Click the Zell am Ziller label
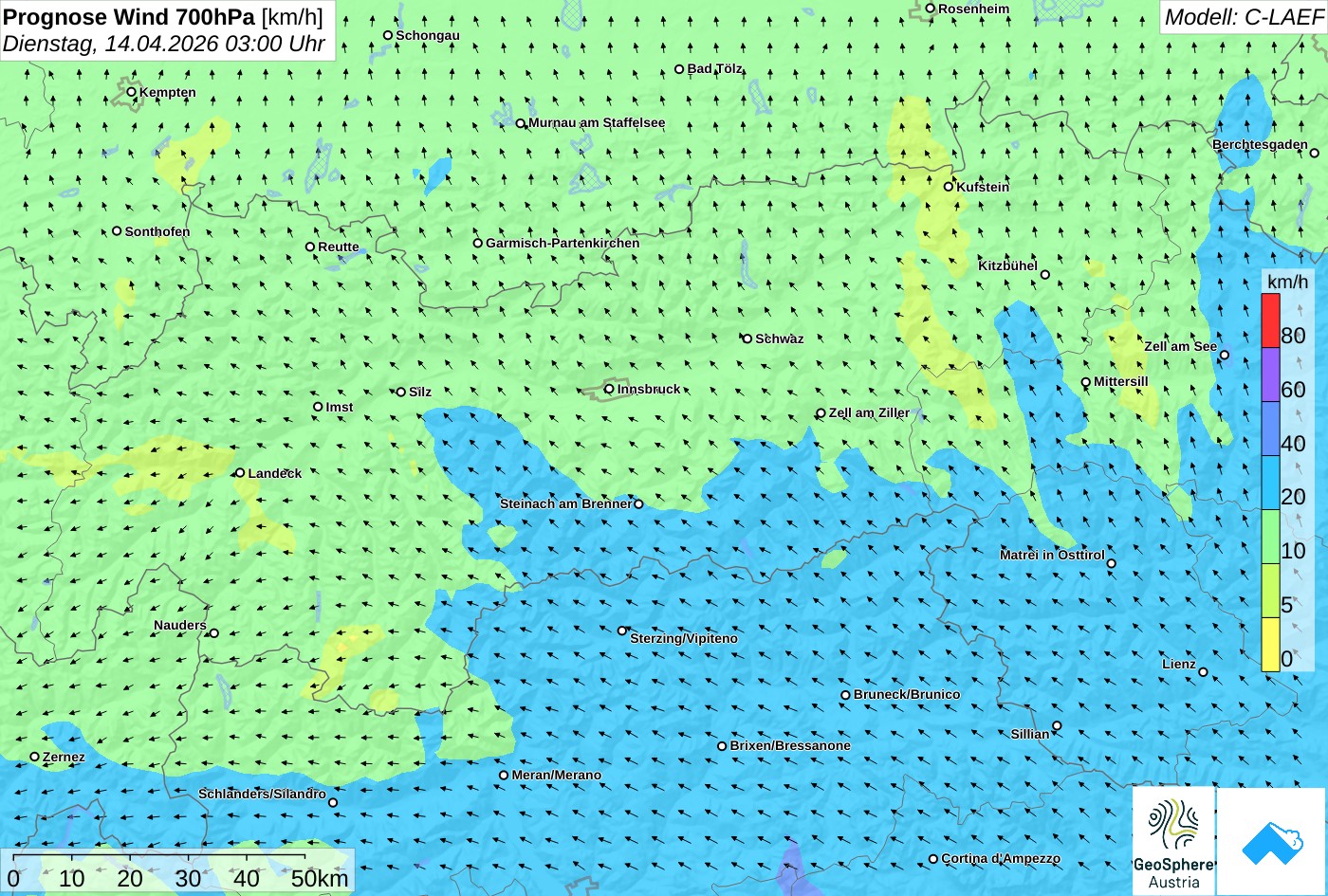1328x896 pixels. (869, 412)
